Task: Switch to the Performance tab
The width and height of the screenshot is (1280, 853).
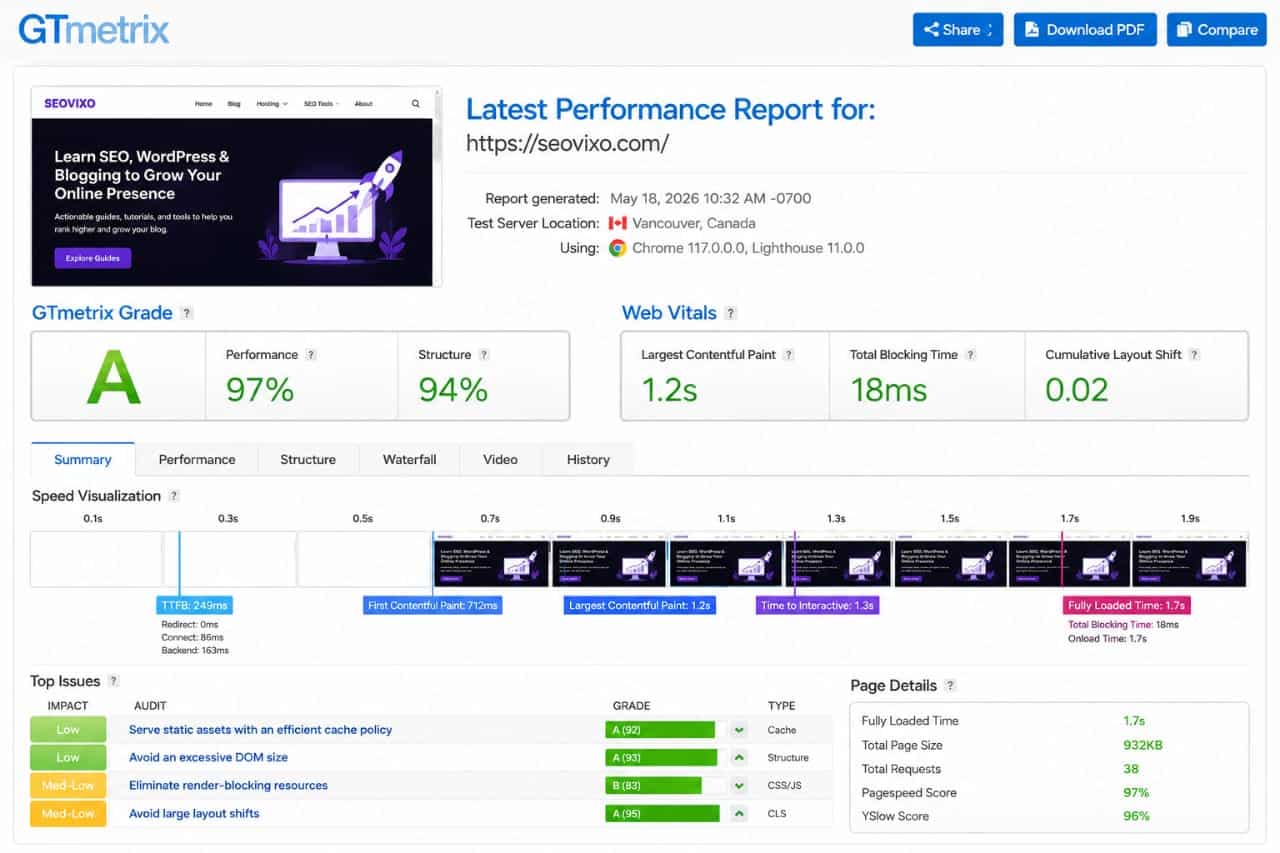Action: coord(197,459)
